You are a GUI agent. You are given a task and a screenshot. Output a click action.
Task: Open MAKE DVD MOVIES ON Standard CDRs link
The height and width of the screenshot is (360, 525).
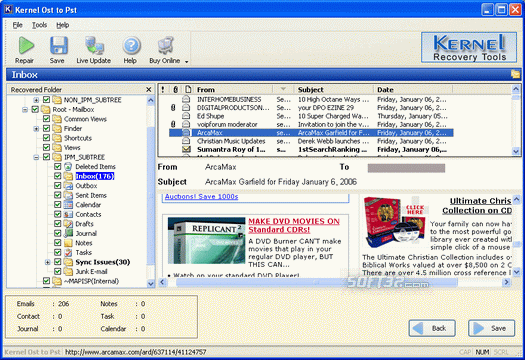(294, 225)
